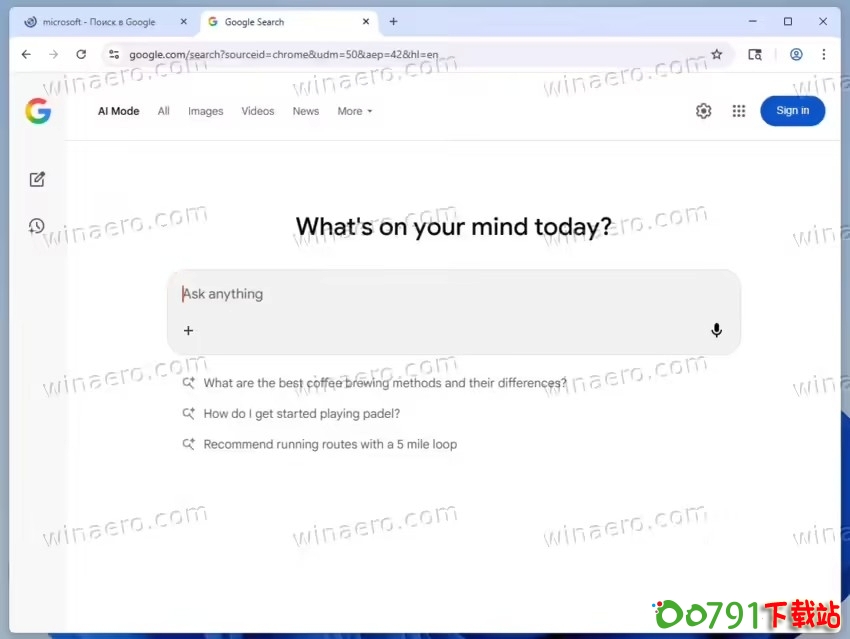Screen dimensions: 850x639
Task: Open a new browser tab
Action: coord(393,22)
